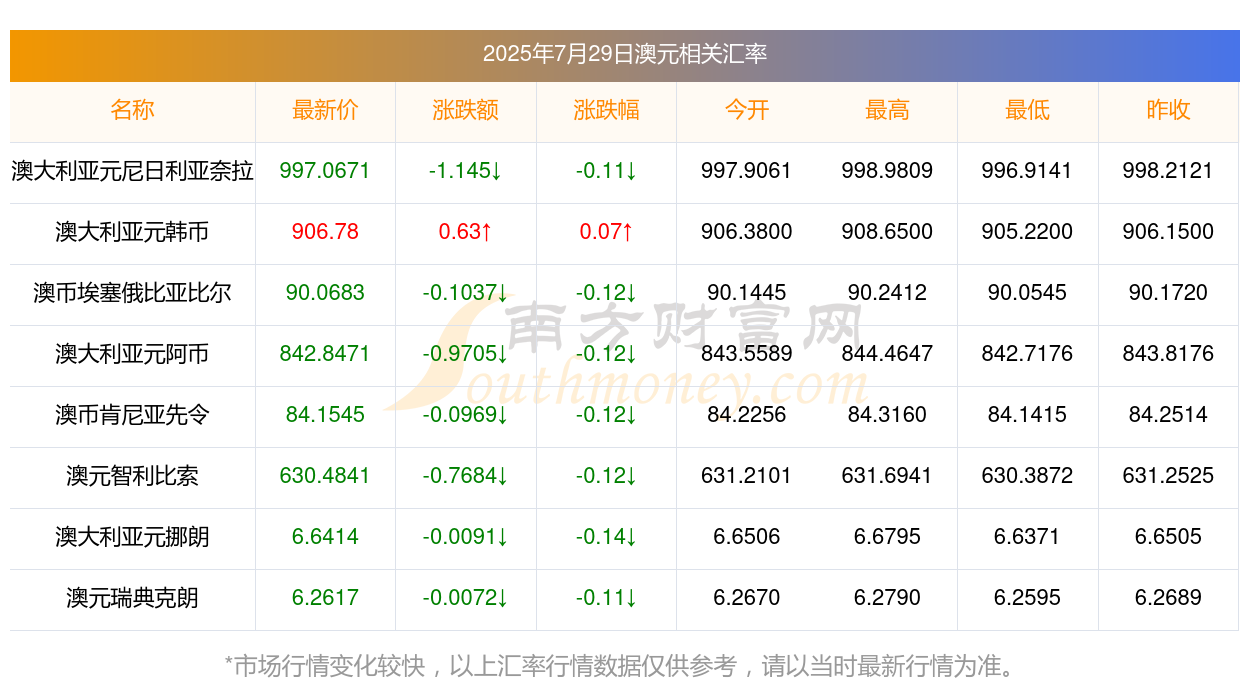Click previous close 998.2121
Screen dimensions: 1250x698
coord(1168,171)
